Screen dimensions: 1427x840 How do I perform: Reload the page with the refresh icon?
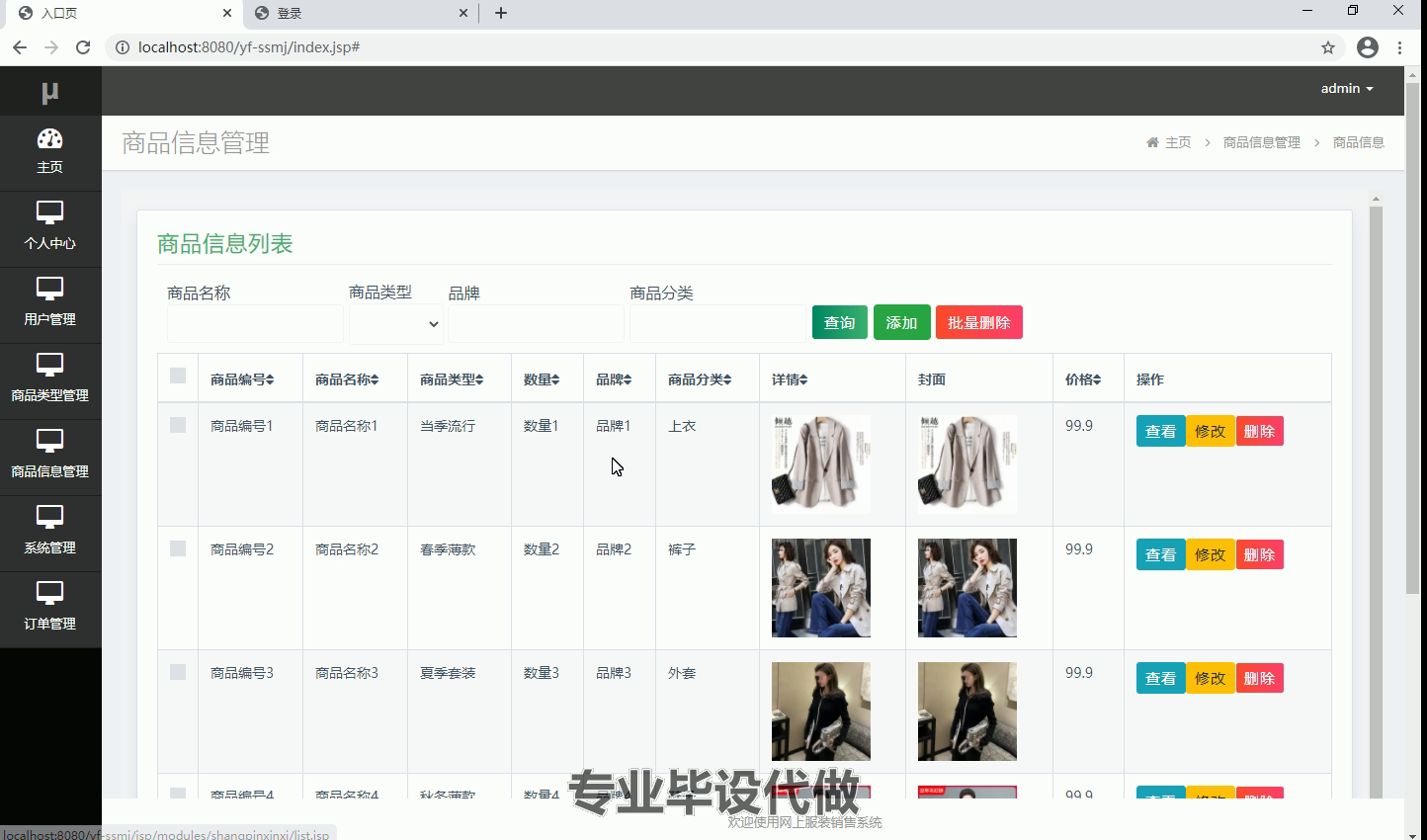[x=83, y=47]
